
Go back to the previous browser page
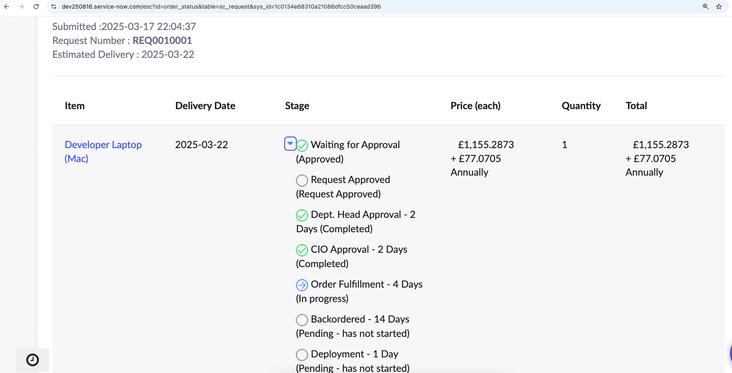7,7
